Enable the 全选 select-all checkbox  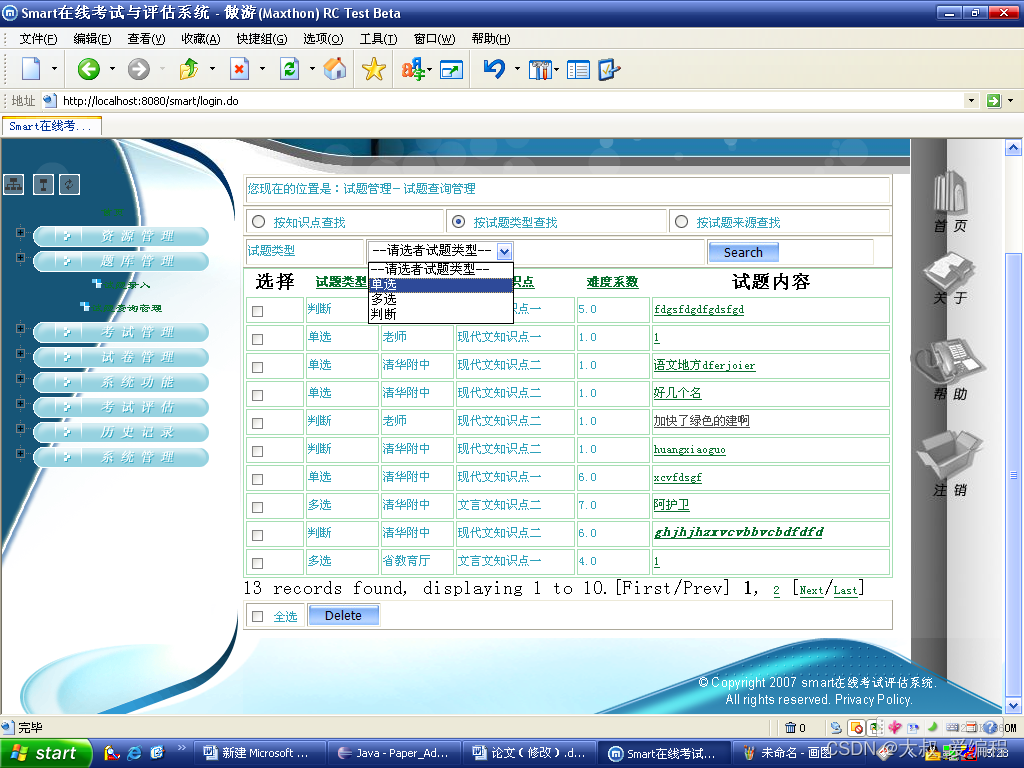[257, 615]
